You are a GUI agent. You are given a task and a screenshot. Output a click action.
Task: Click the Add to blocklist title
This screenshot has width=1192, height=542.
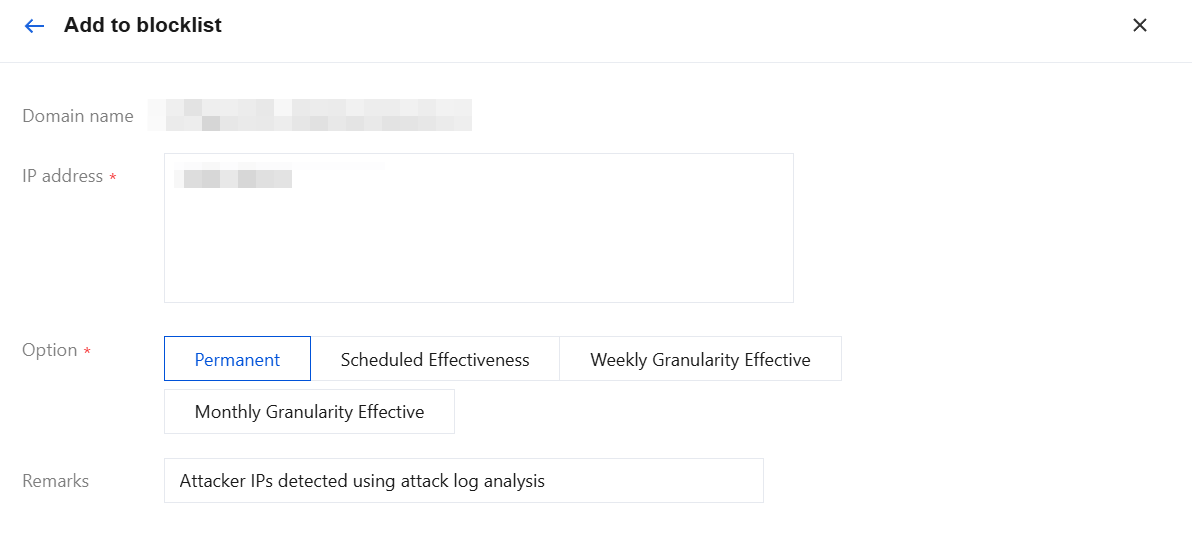pyautogui.click(x=143, y=26)
